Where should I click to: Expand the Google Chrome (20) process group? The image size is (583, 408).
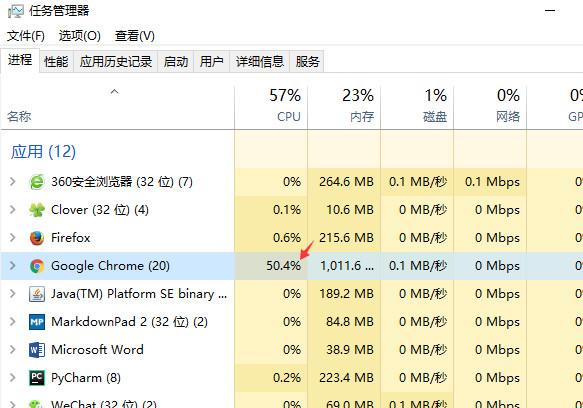[13, 266]
